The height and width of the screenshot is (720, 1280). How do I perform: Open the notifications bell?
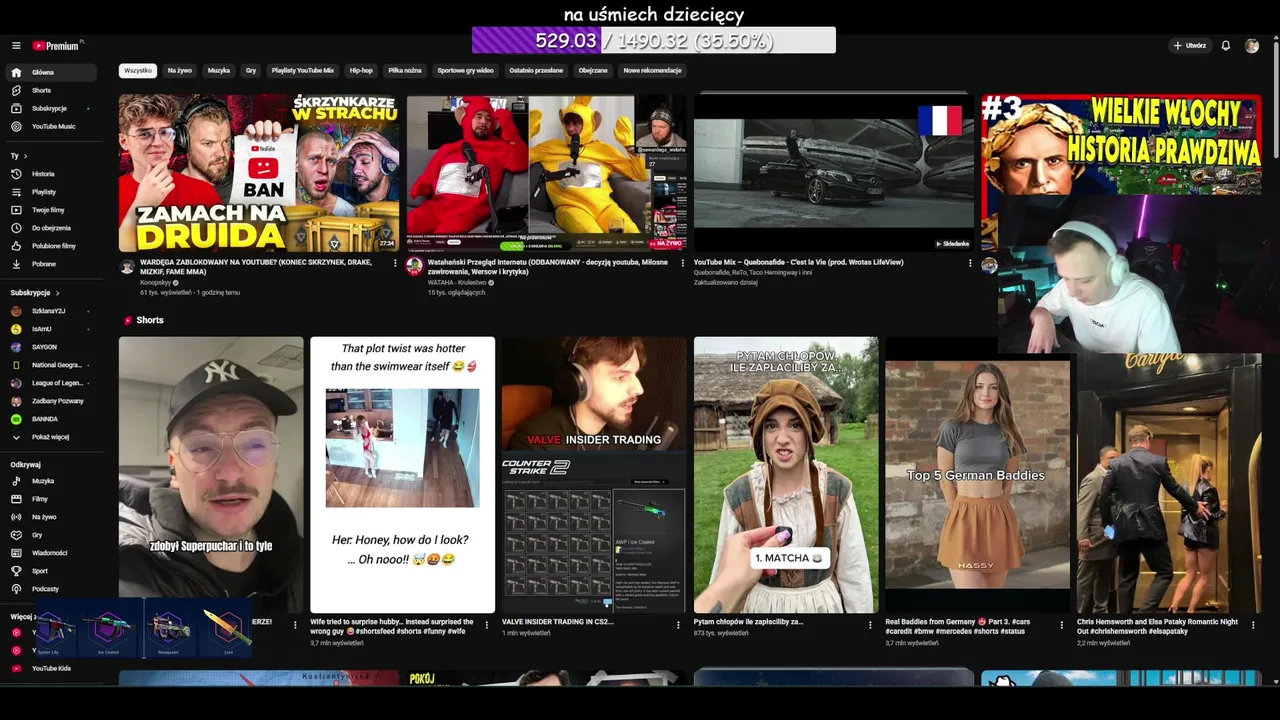[x=1226, y=46]
